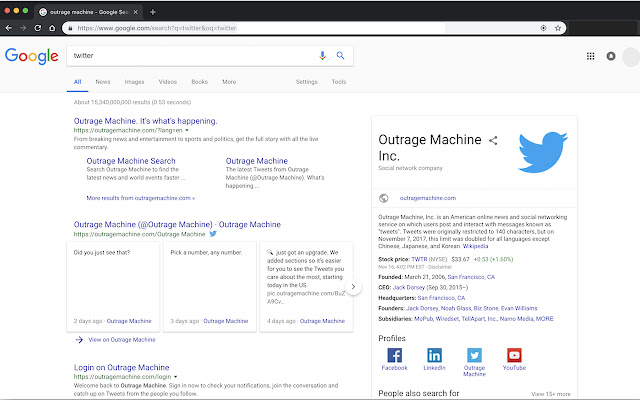Expand the dropdown arrow after outragemachine.com/login URL
This screenshot has height=400, width=640.
[176, 377]
